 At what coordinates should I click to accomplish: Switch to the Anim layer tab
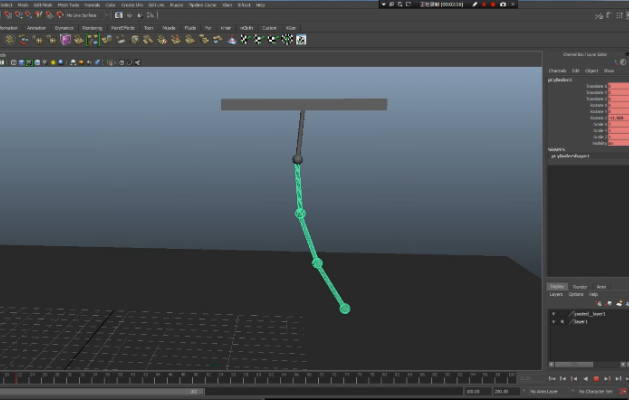click(x=601, y=287)
